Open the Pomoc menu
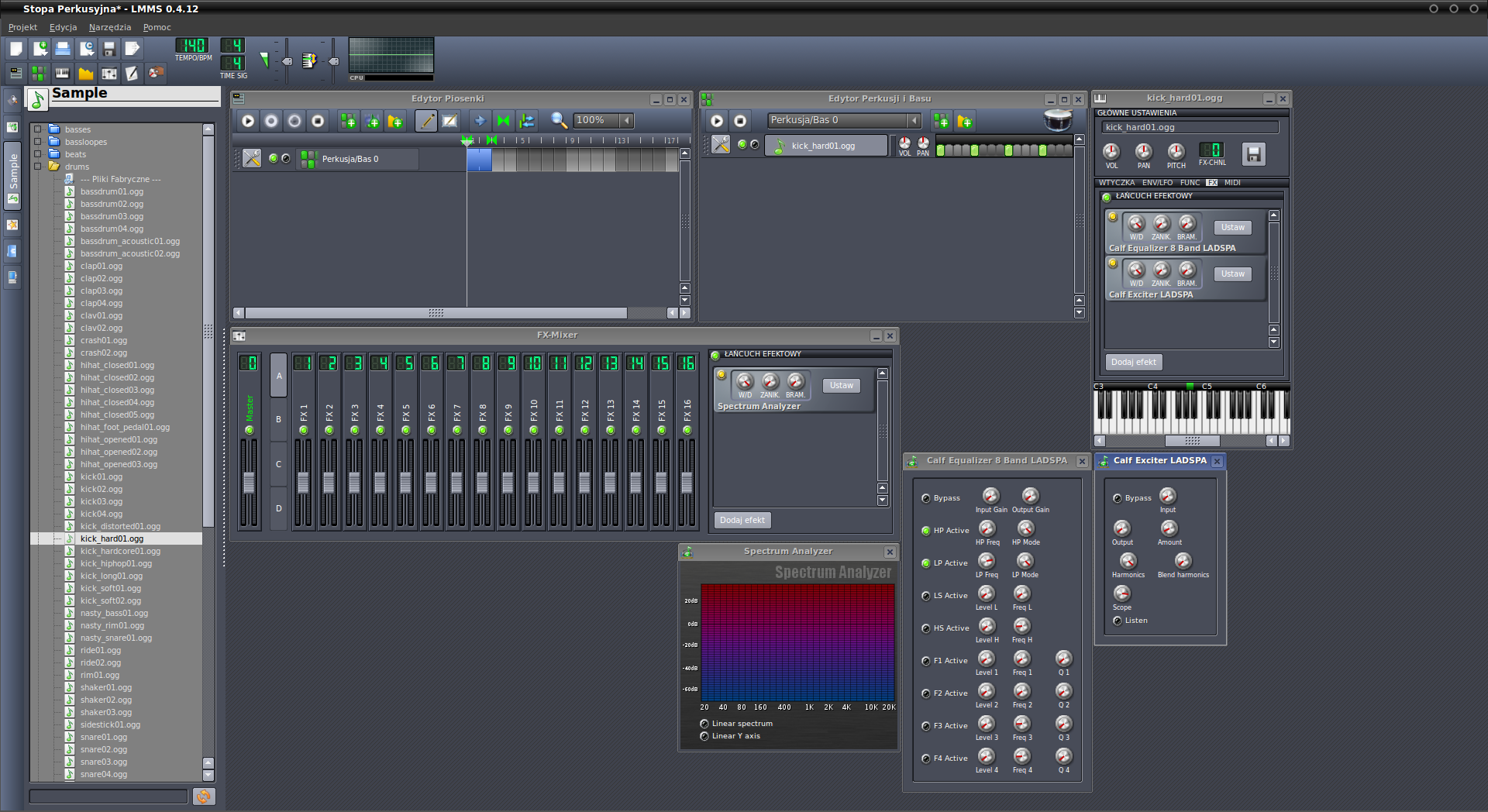1488x812 pixels. pos(157,27)
